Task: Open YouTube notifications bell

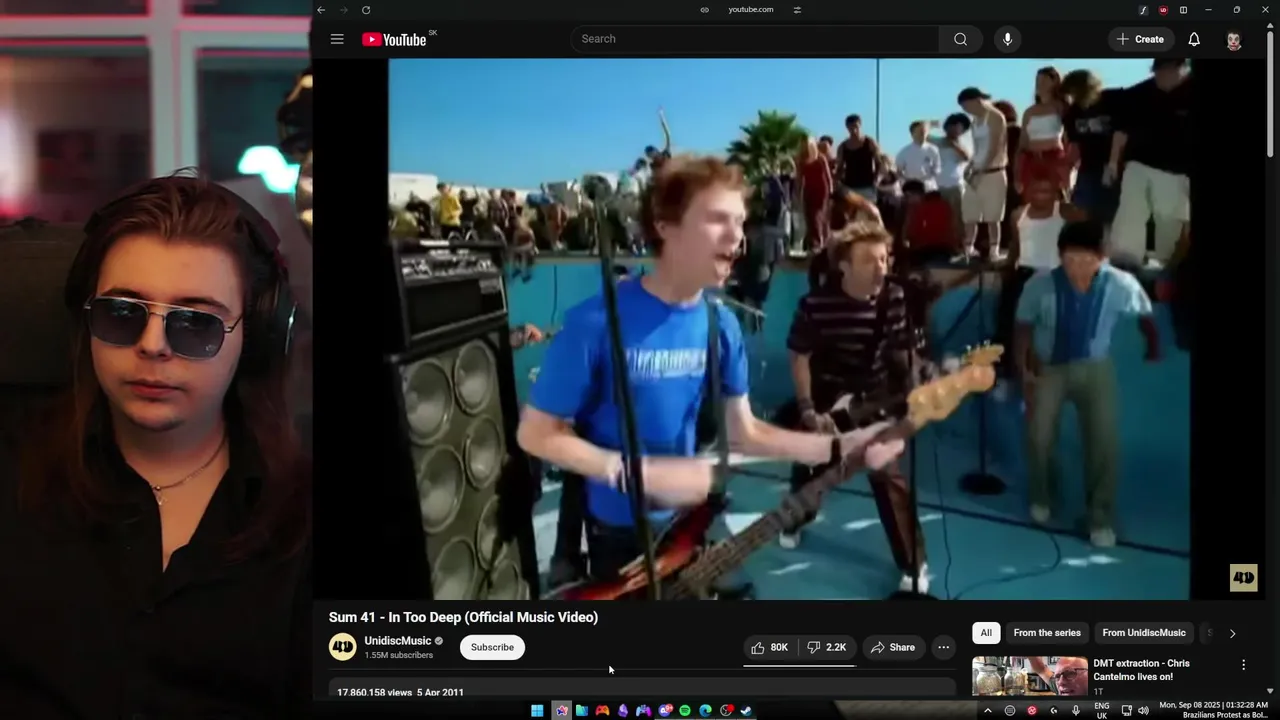Action: click(x=1194, y=39)
